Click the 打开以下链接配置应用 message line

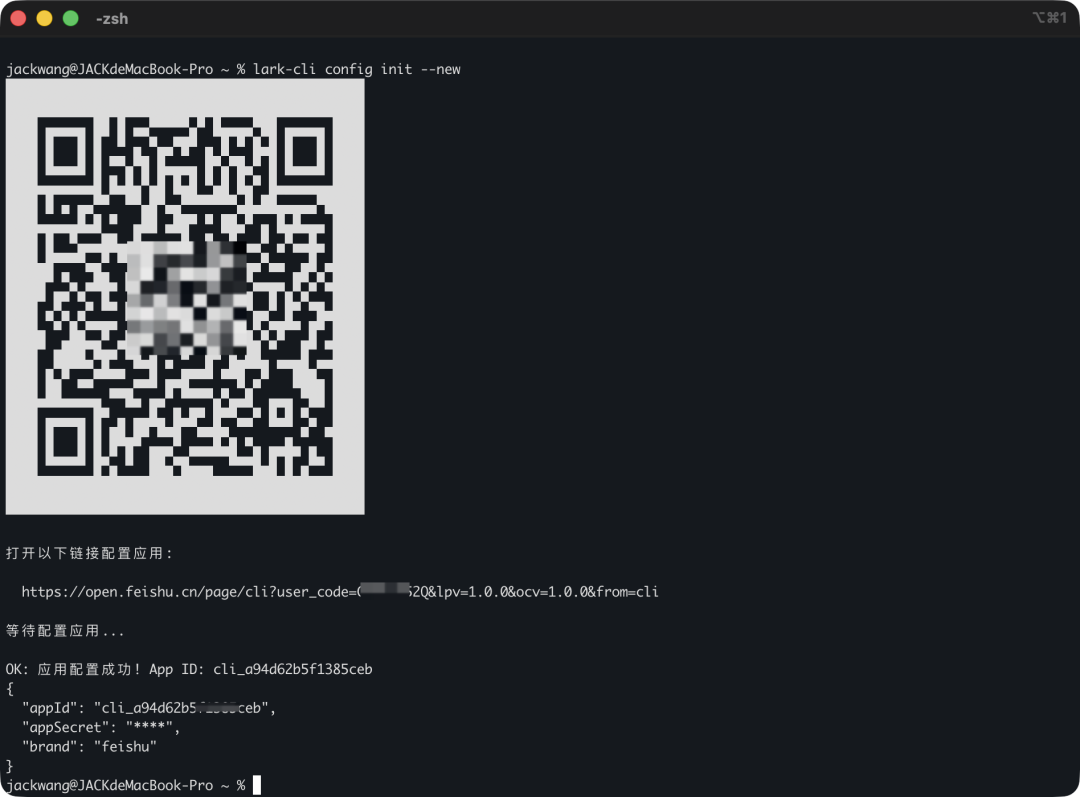[x=90, y=553]
